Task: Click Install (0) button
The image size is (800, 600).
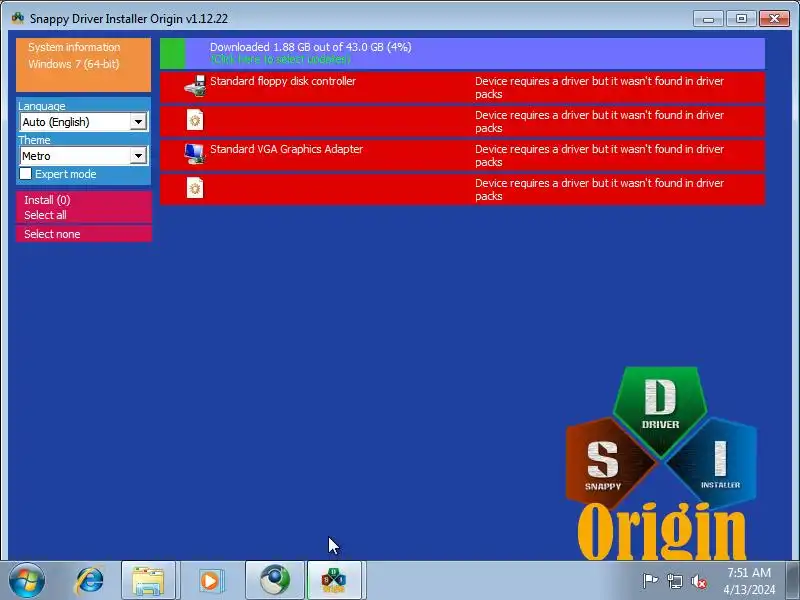Action: coord(47,200)
